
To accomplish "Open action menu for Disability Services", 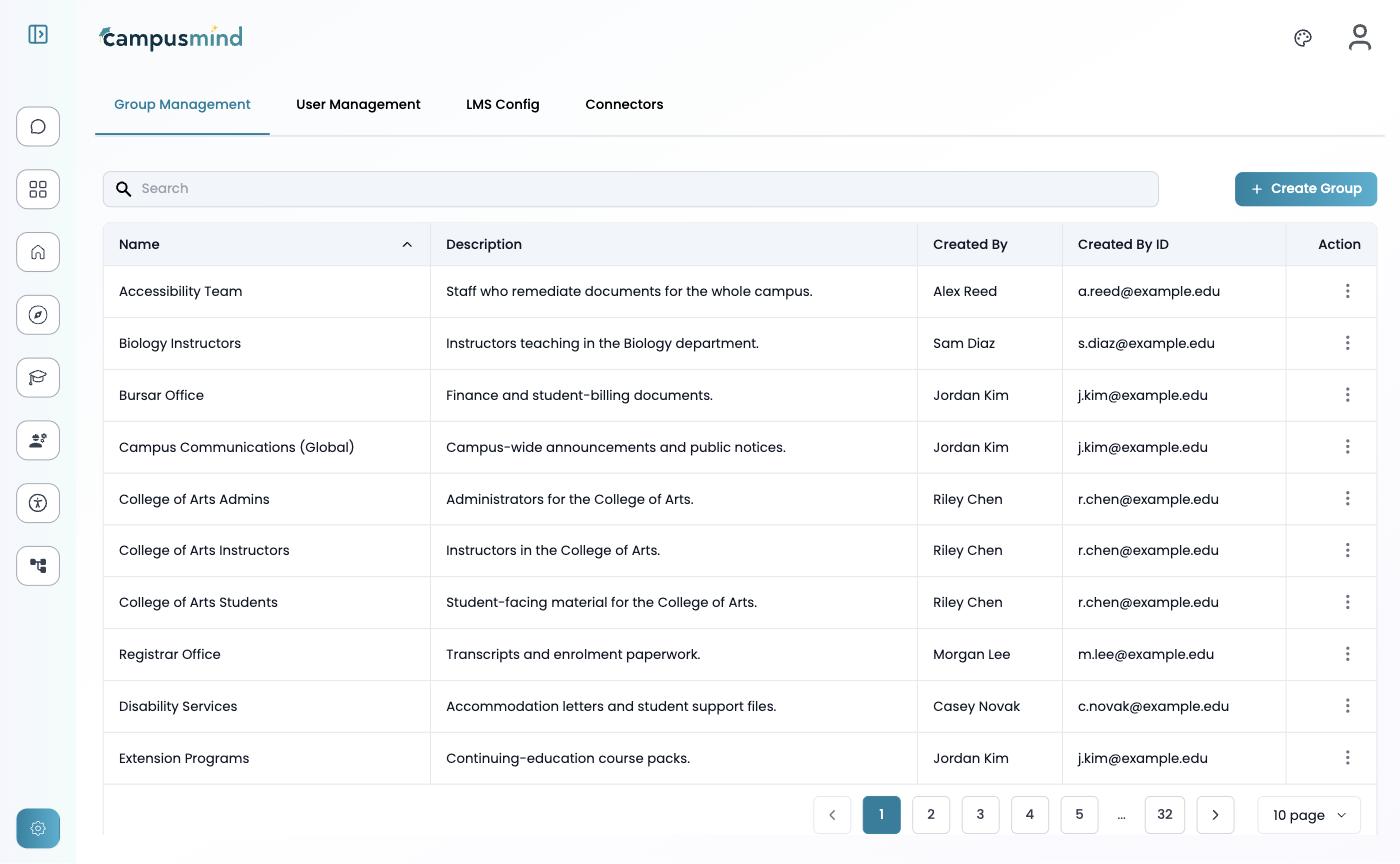I will coord(1347,706).
